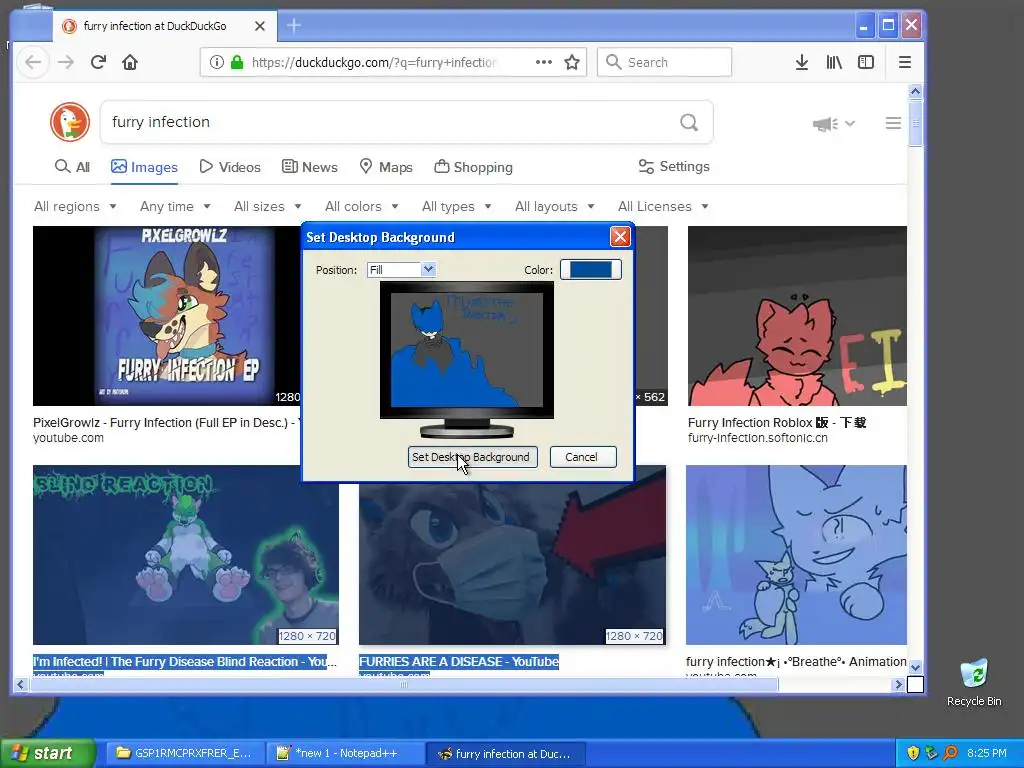Pick the blue background Color swatch
This screenshot has height=768, width=1024.
pyautogui.click(x=591, y=270)
